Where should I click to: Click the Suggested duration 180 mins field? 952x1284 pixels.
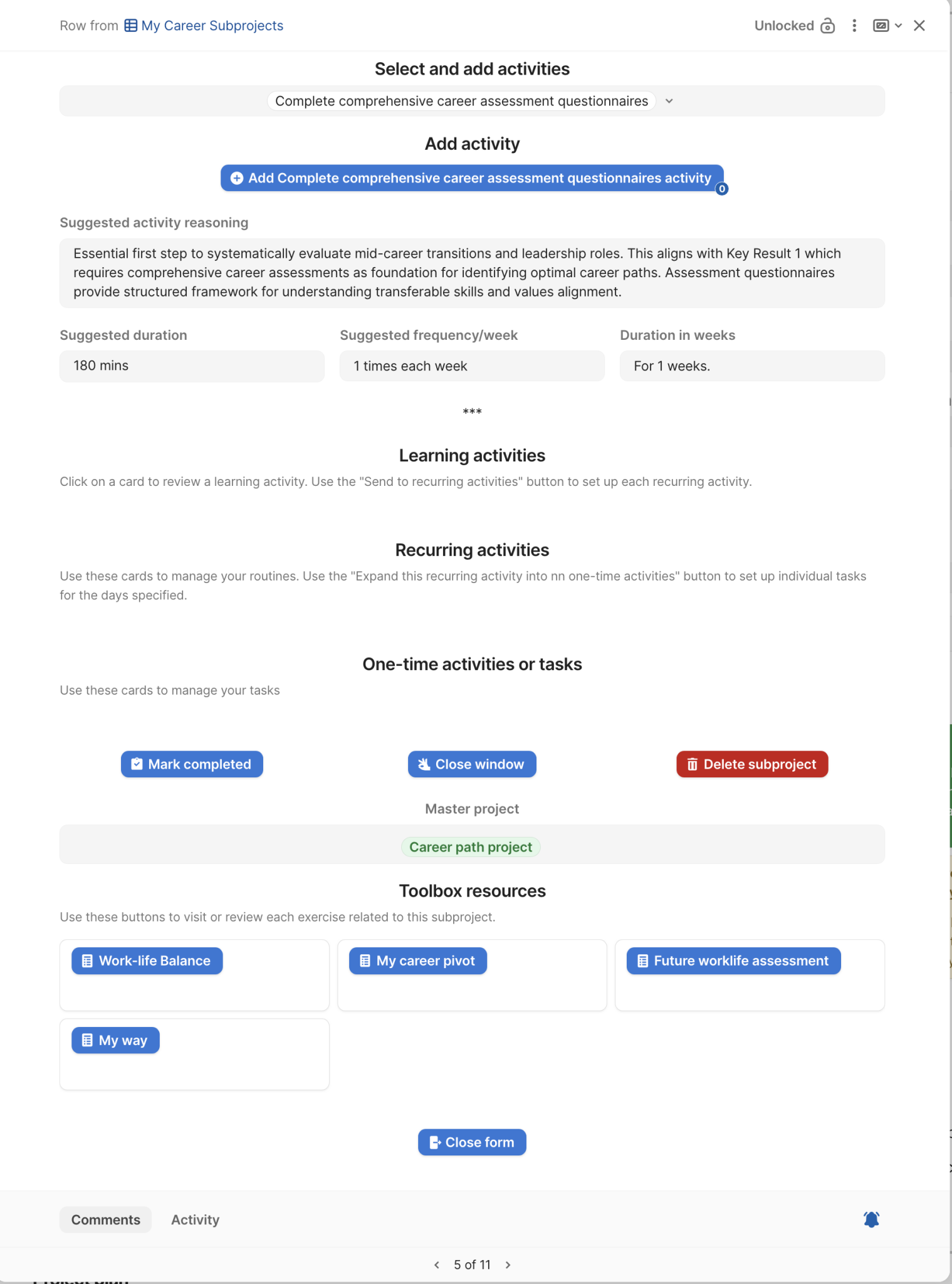pos(192,366)
